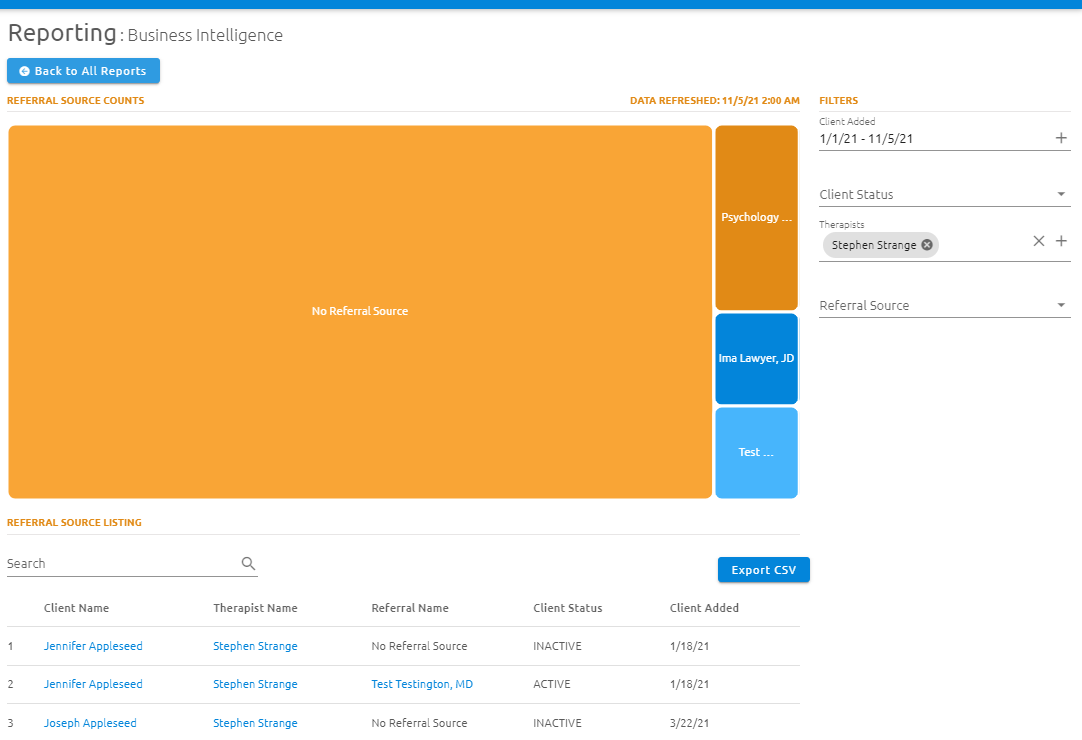Click the search magnifier icon
1082x740 pixels.
tap(248, 563)
